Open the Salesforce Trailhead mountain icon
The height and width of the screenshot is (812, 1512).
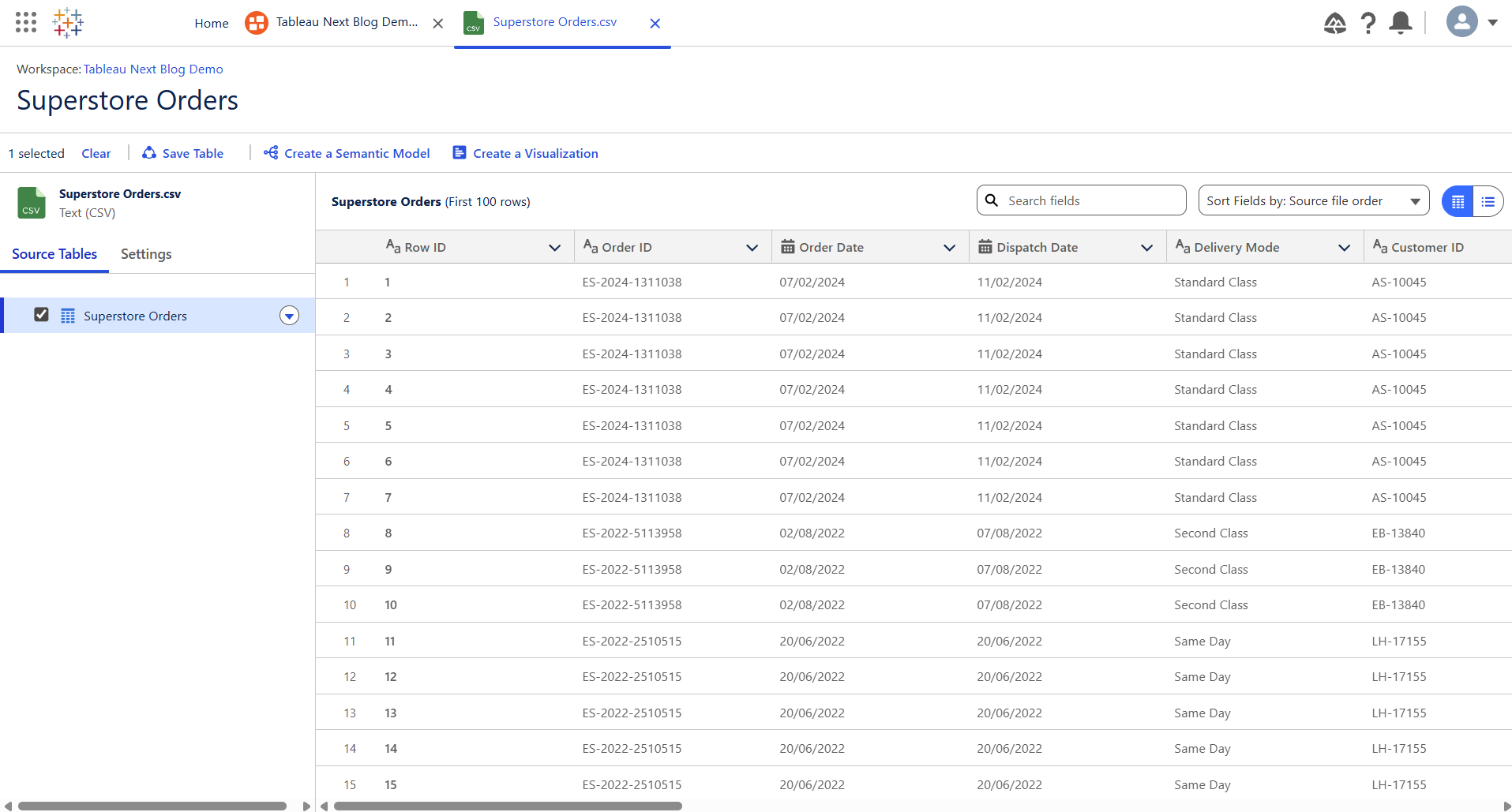pyautogui.click(x=1334, y=23)
